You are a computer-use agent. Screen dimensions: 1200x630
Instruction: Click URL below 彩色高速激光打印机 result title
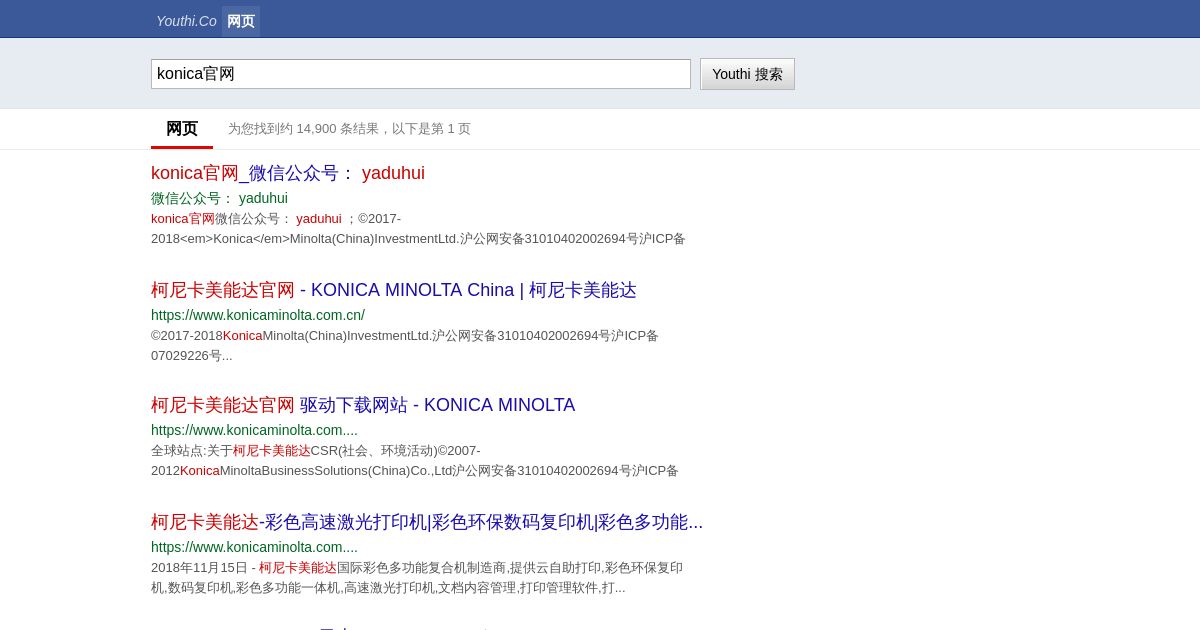pos(254,547)
